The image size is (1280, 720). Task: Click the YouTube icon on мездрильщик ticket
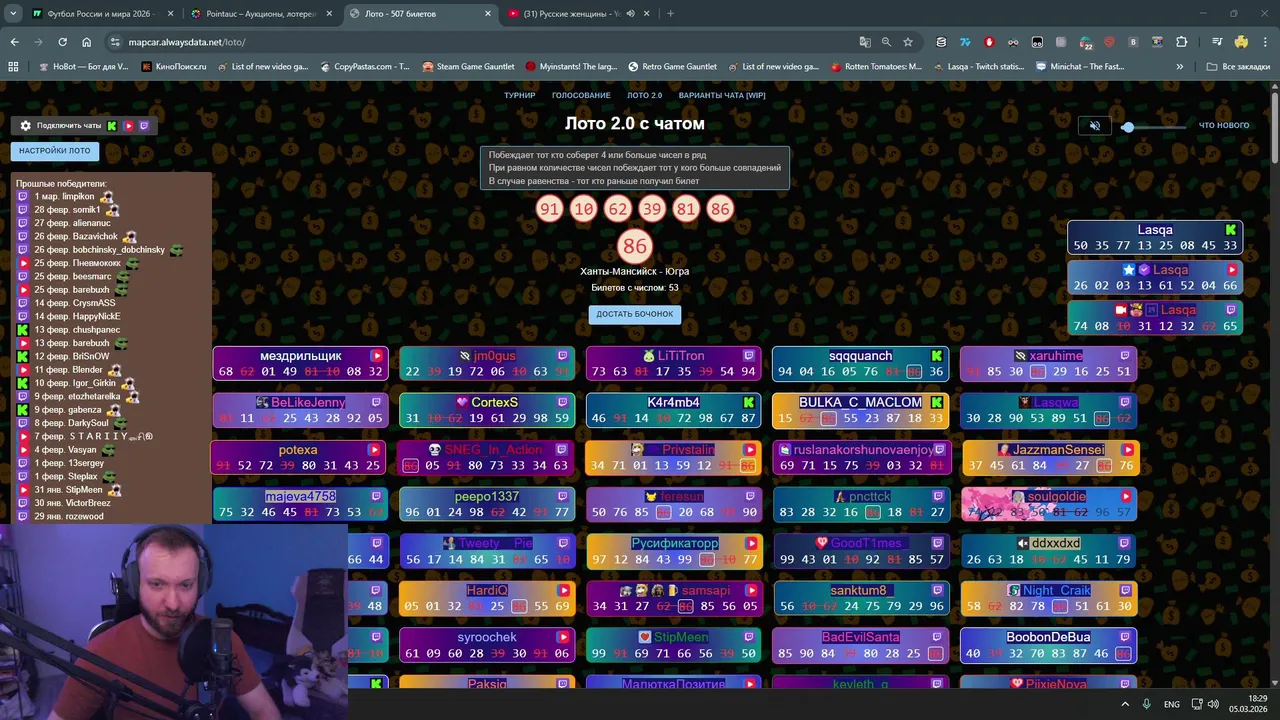(377, 356)
